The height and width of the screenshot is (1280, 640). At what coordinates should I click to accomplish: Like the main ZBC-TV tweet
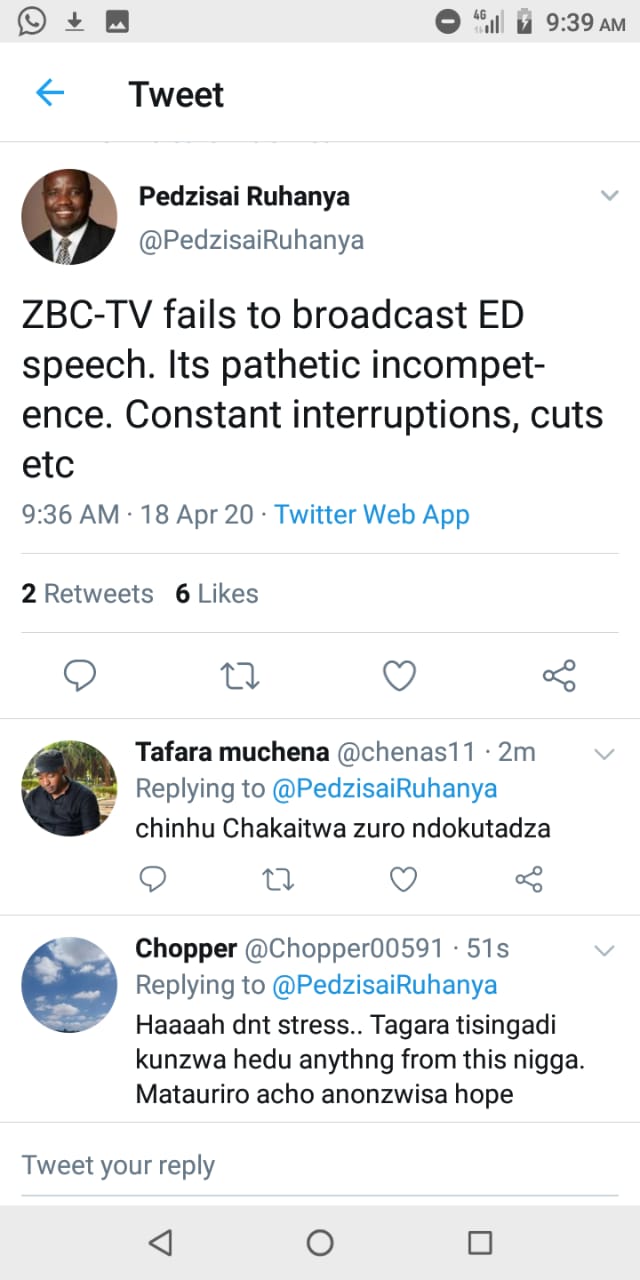pos(399,677)
